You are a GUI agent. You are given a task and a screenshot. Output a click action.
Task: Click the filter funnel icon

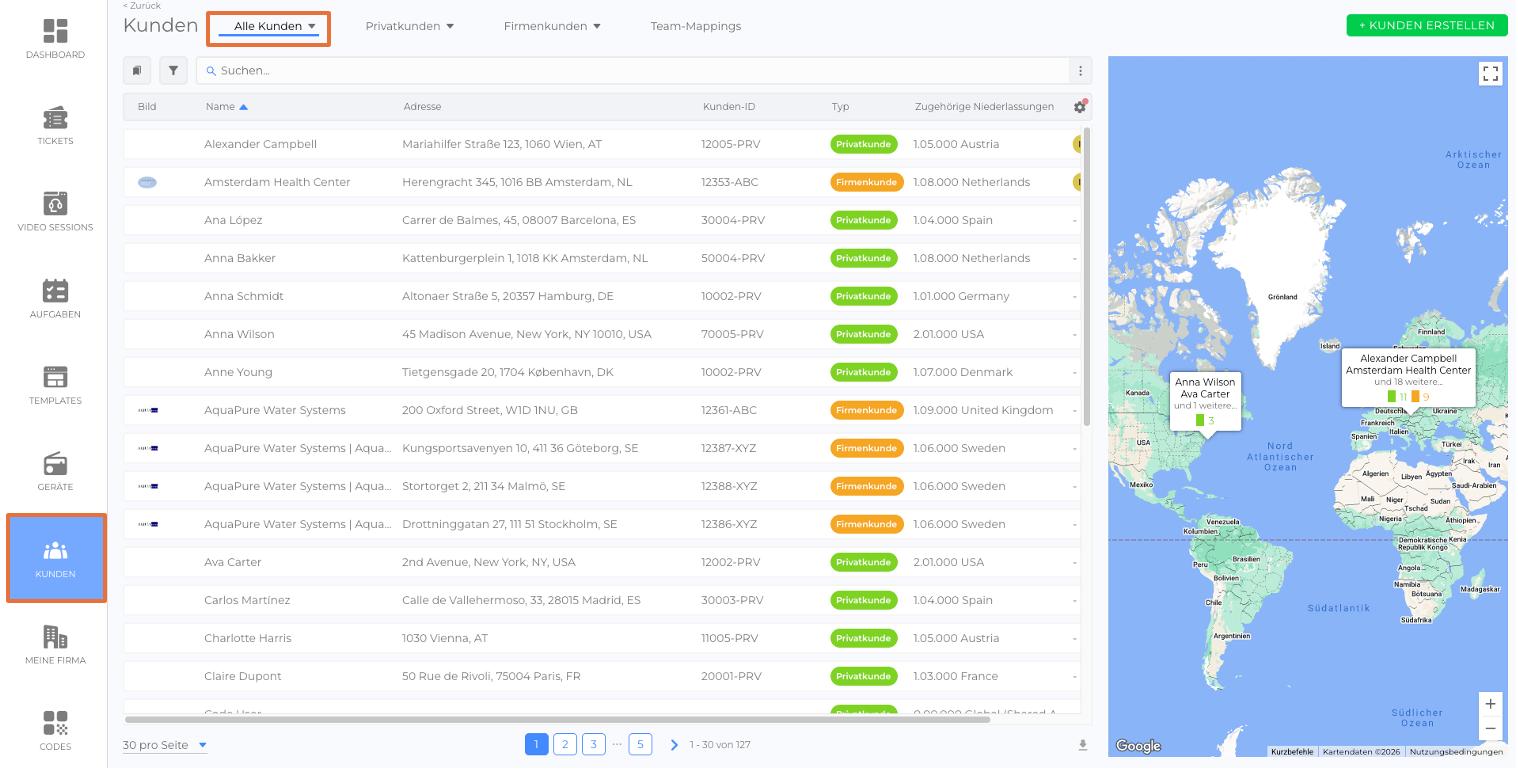[x=173, y=71]
